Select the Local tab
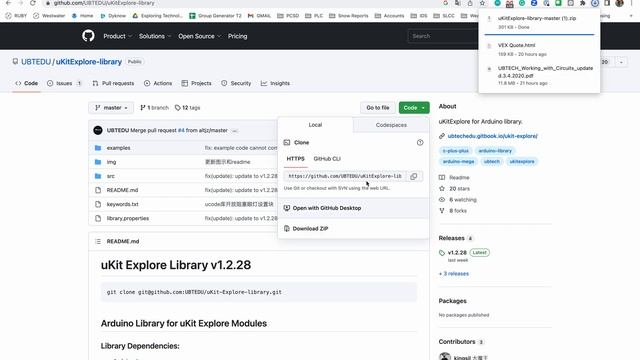 click(x=315, y=125)
